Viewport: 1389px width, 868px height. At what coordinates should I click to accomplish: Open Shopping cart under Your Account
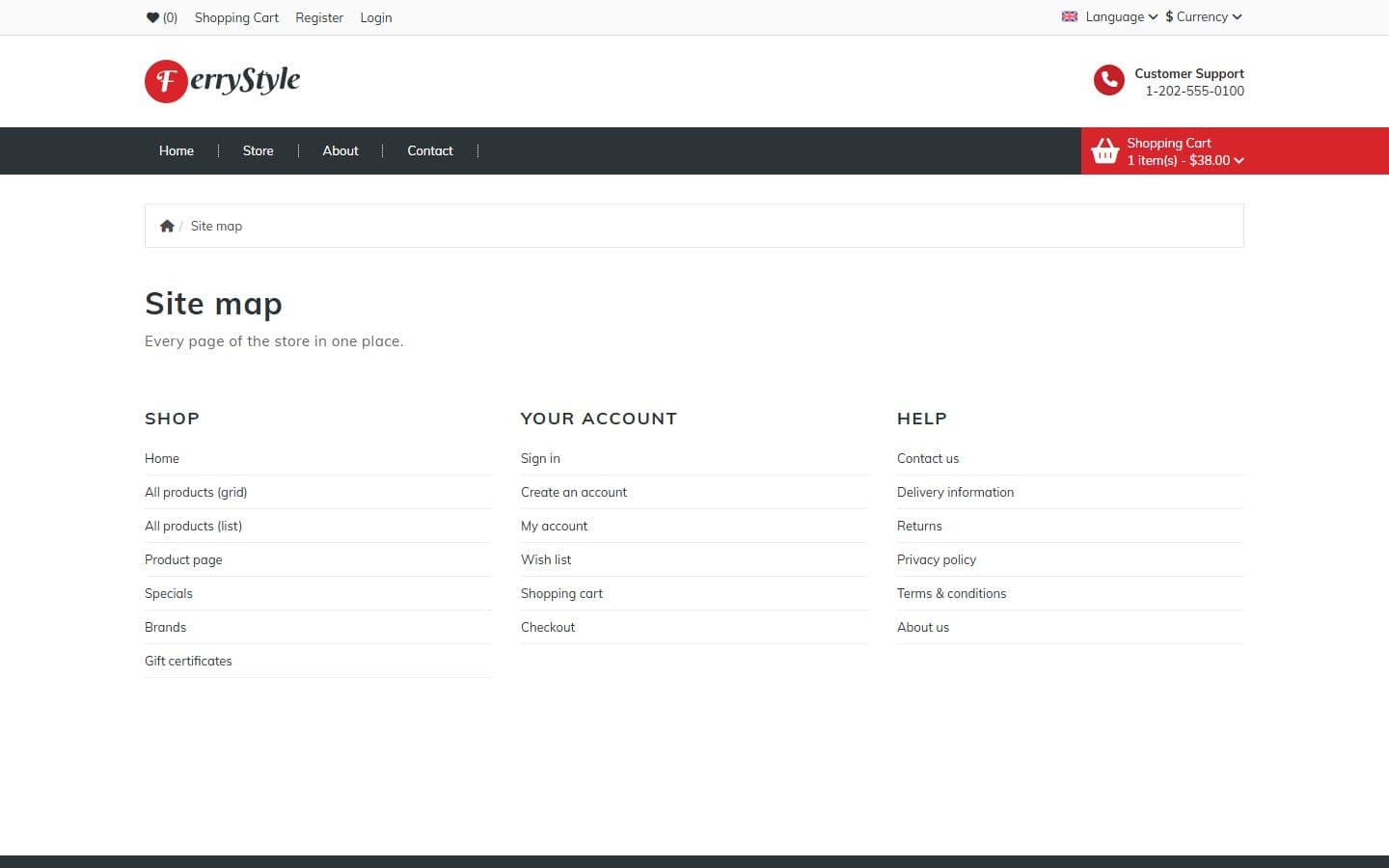click(561, 593)
